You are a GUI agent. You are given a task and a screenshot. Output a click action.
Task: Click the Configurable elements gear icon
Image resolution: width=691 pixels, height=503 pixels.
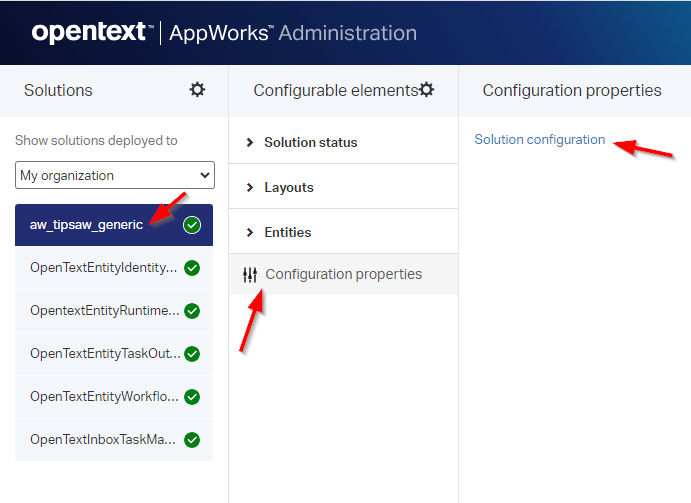tap(427, 90)
